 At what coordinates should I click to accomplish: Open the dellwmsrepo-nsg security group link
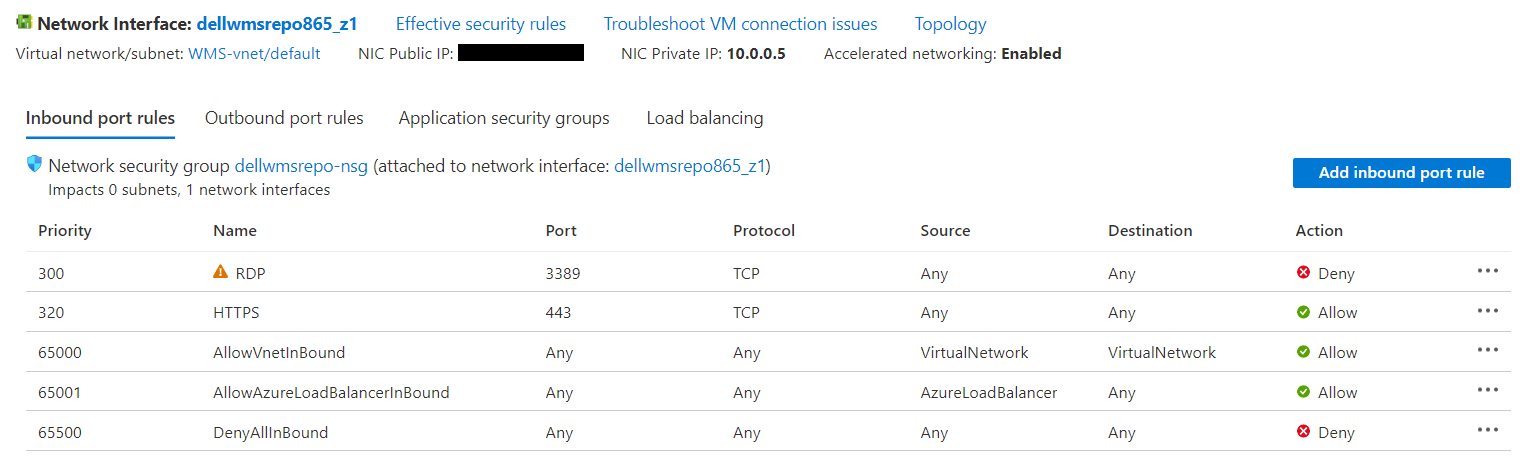[x=301, y=166]
